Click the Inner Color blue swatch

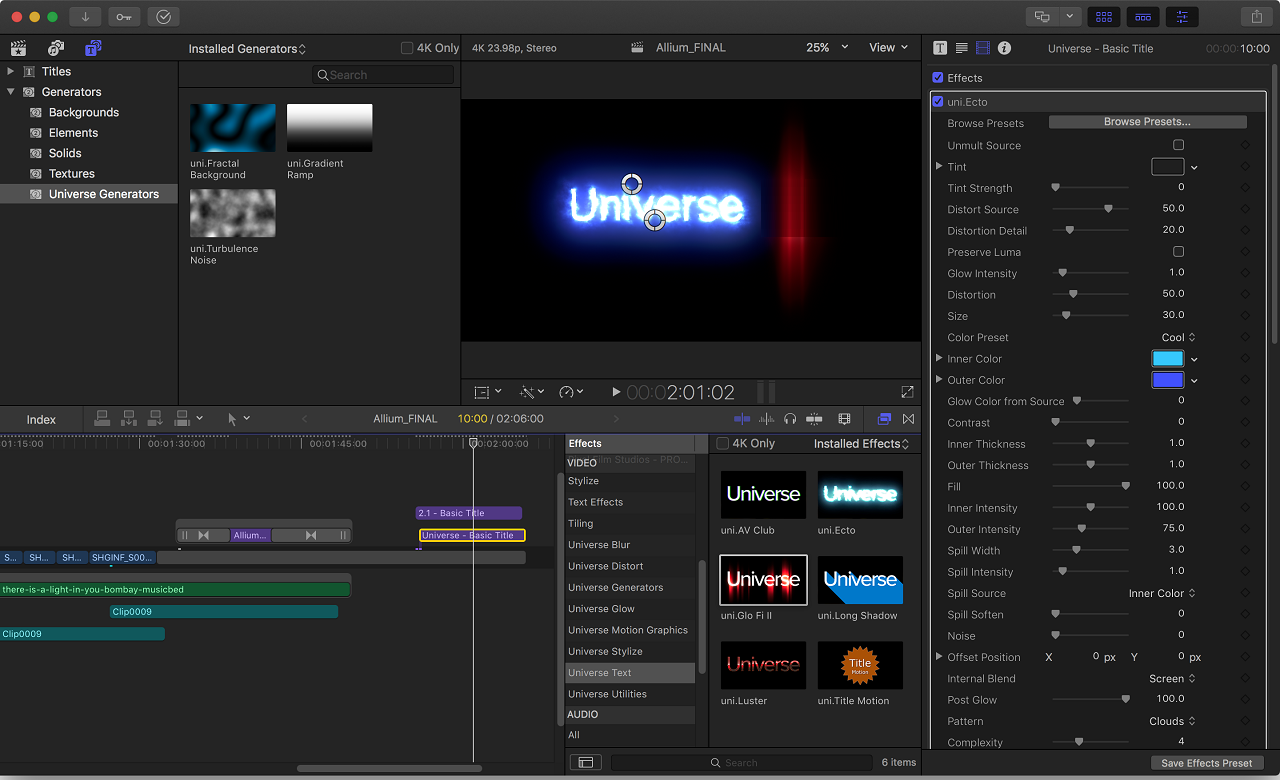(x=1168, y=358)
